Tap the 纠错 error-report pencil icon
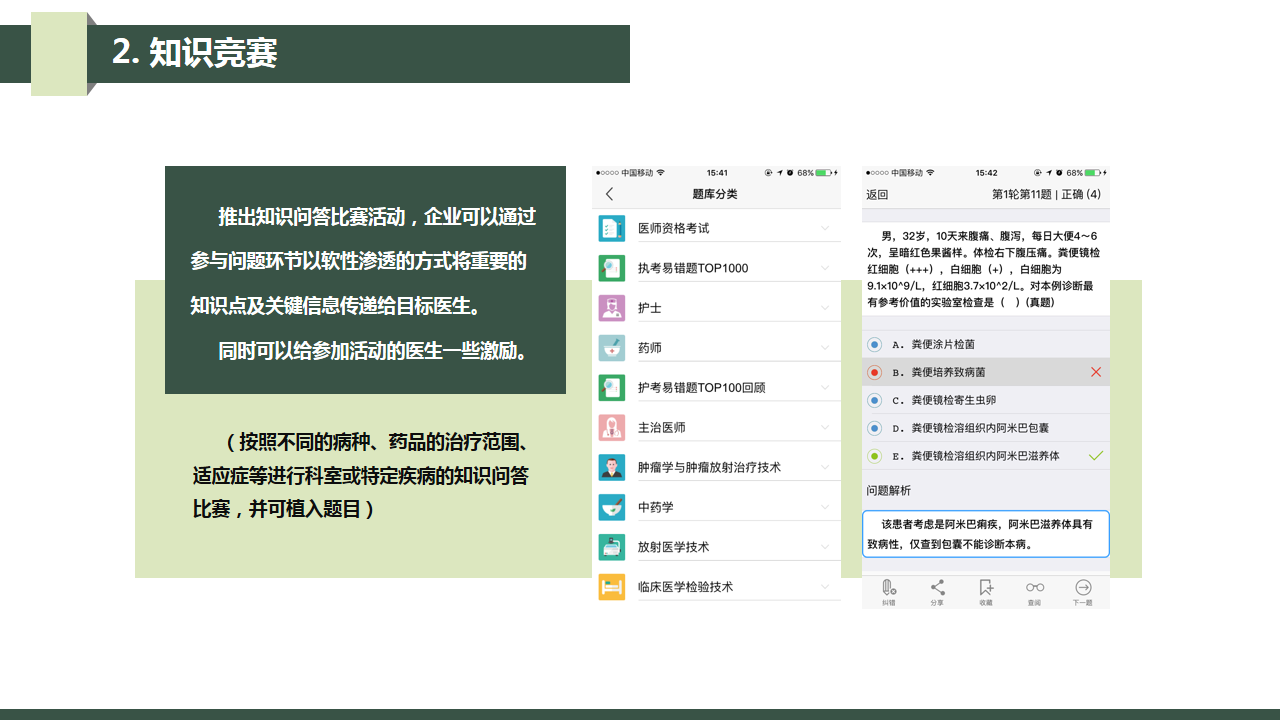1280x720 pixels. tap(888, 591)
